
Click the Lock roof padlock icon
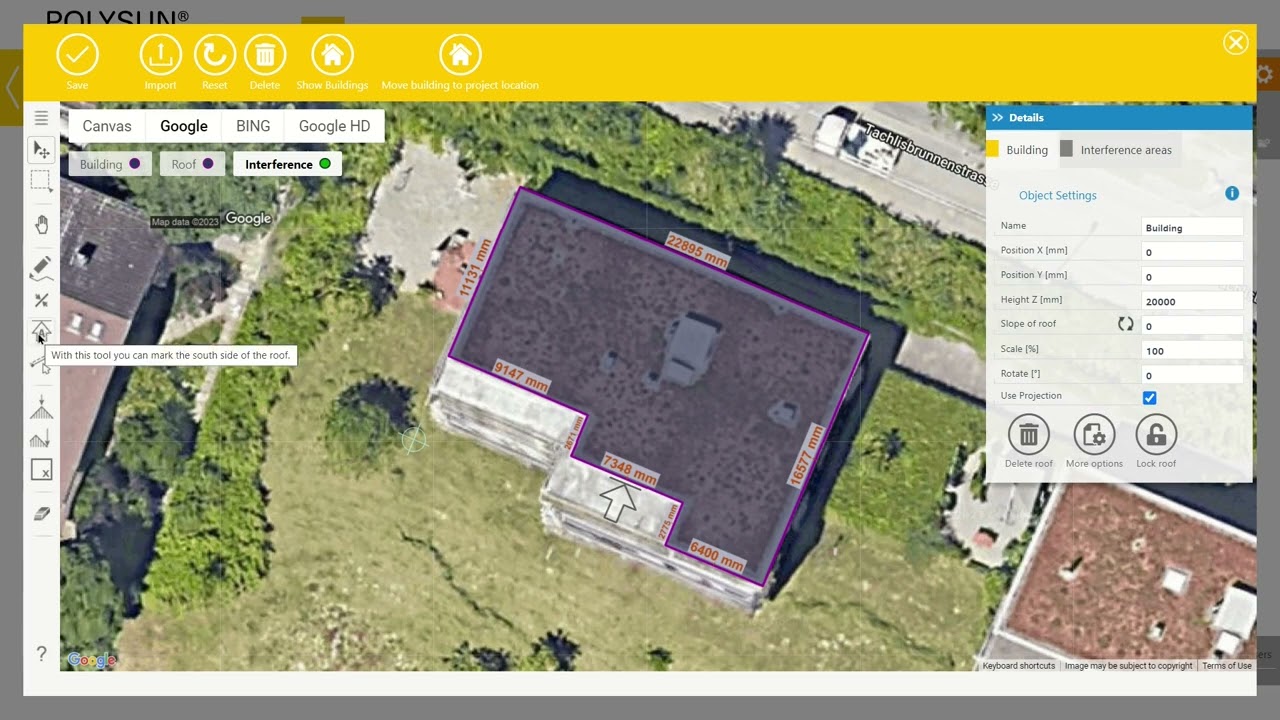tap(1156, 435)
